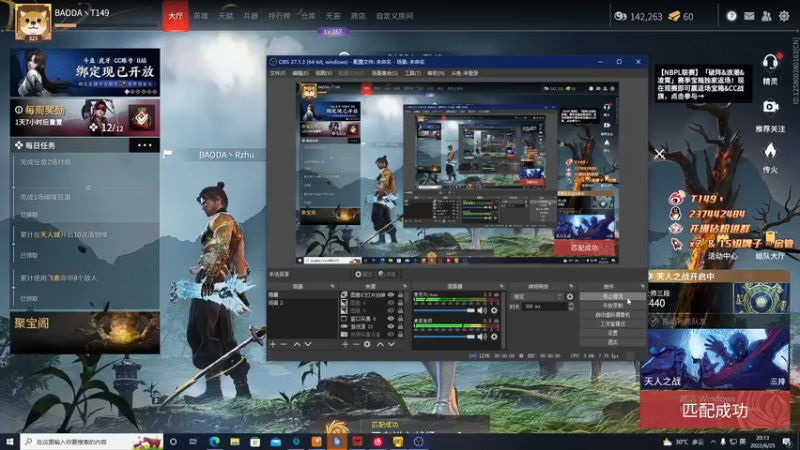The height and width of the screenshot is (450, 800).
Task: Close the game side panel with X icon
Action: coord(659,154)
